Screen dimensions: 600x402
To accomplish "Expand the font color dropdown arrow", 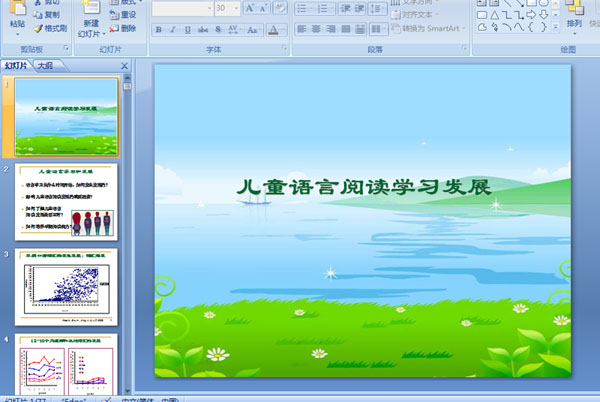I will (284, 29).
